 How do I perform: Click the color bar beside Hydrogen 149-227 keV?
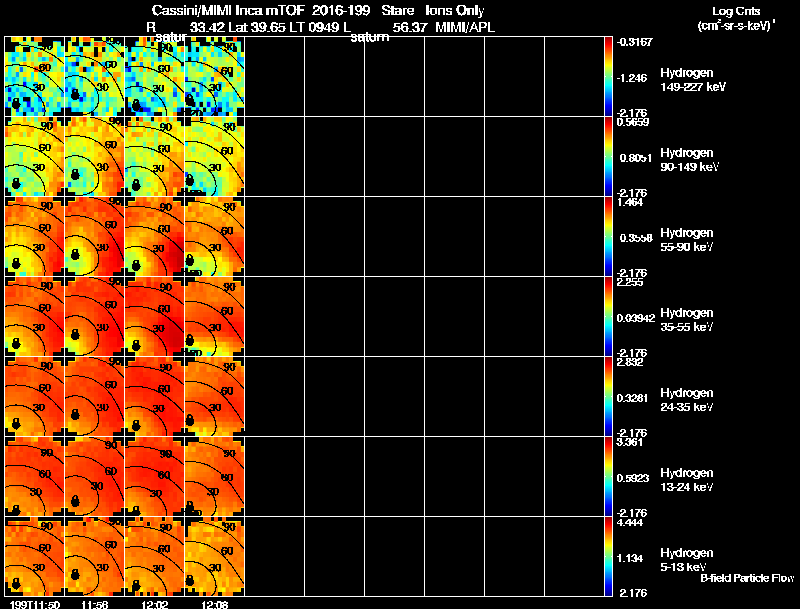(608, 77)
